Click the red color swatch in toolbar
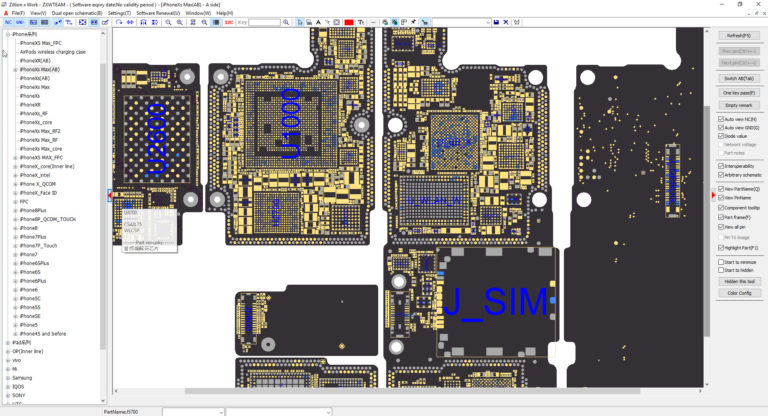The image size is (768, 416). [349, 22]
